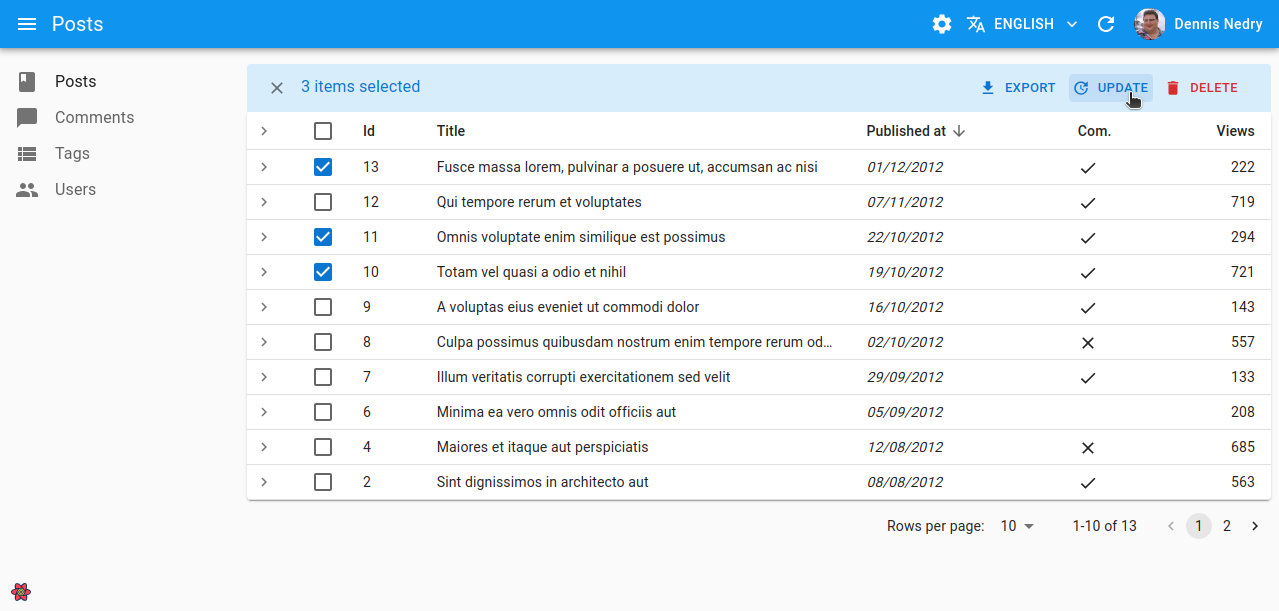Click the settings gear icon

[x=941, y=24]
